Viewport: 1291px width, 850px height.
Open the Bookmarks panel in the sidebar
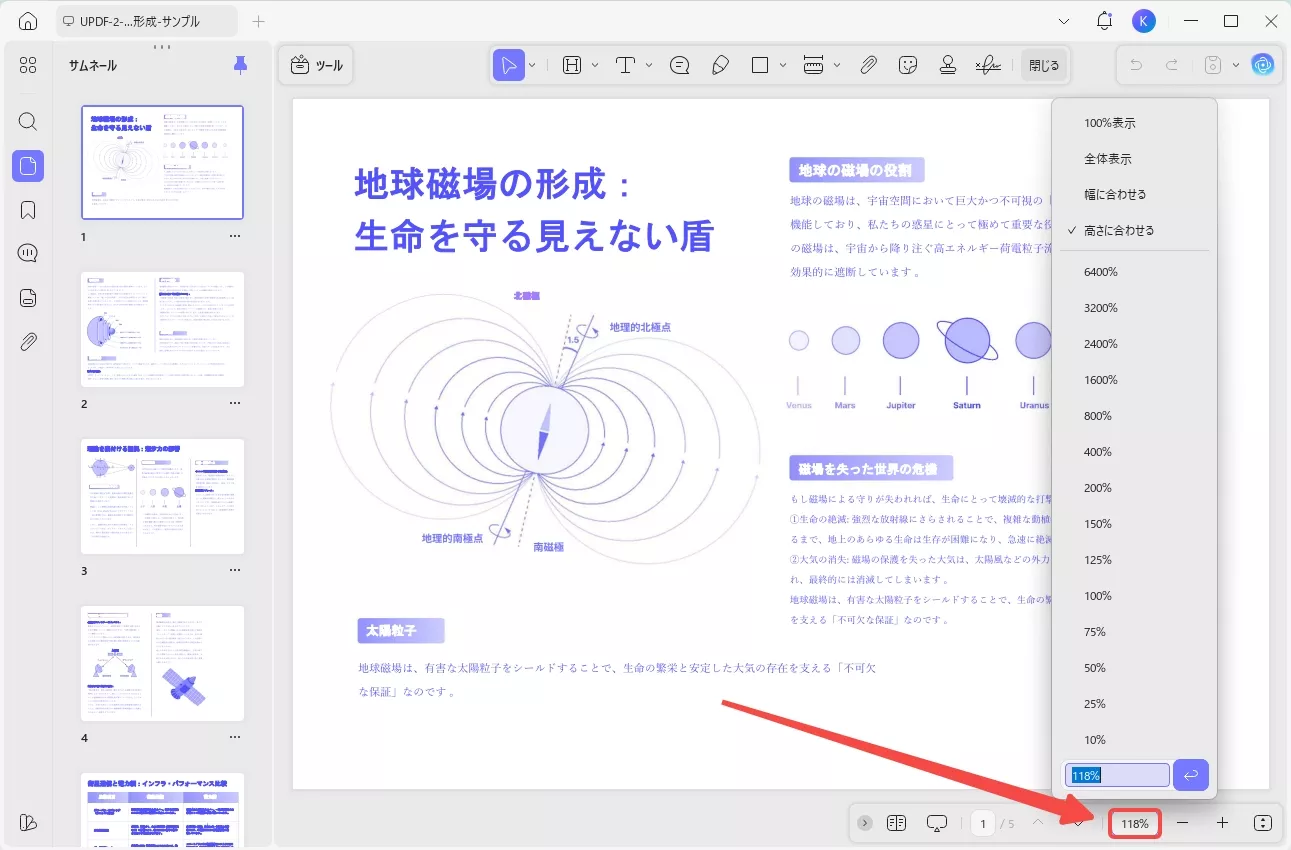pyautogui.click(x=27, y=209)
